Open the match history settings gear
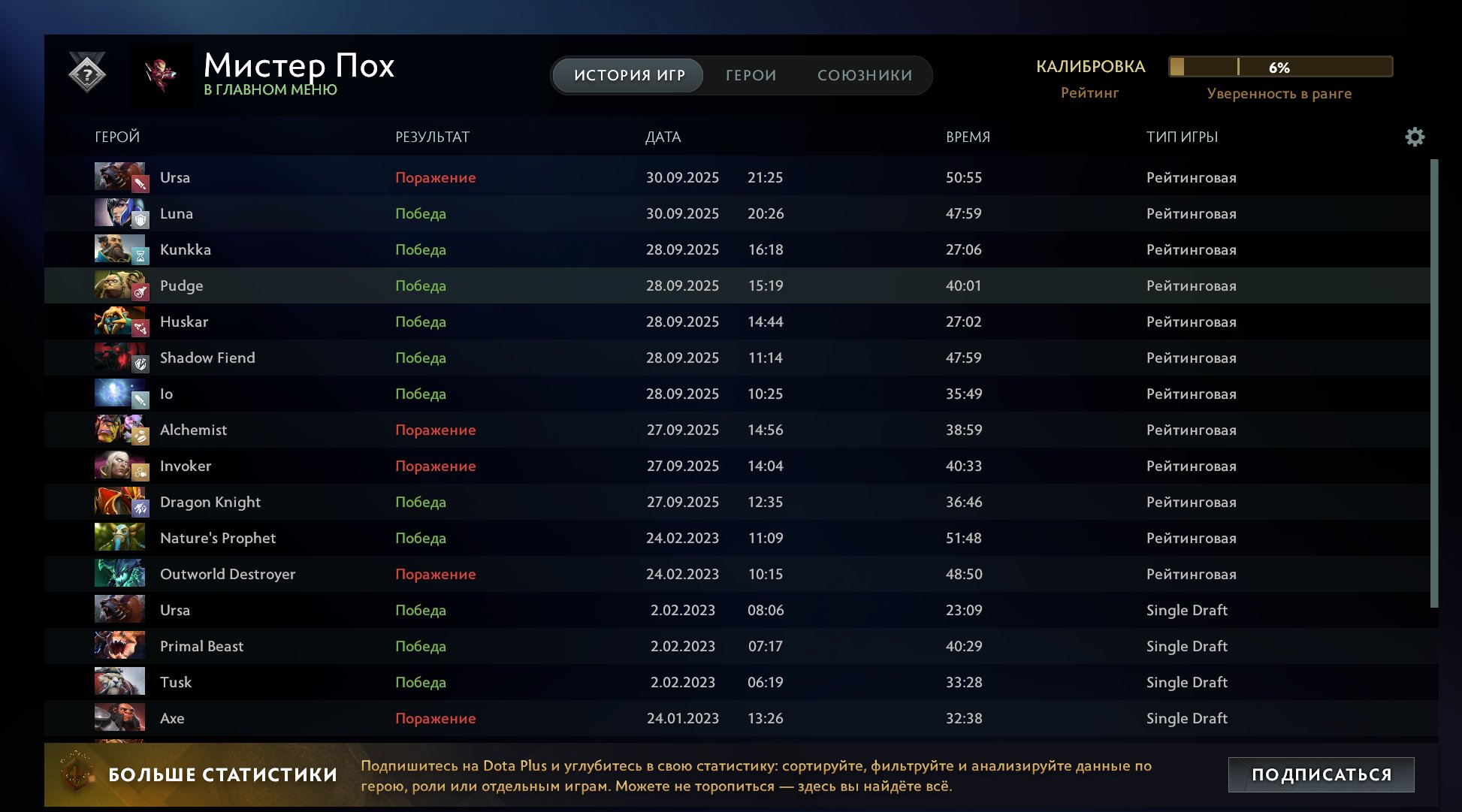This screenshot has width=1462, height=812. [1415, 137]
